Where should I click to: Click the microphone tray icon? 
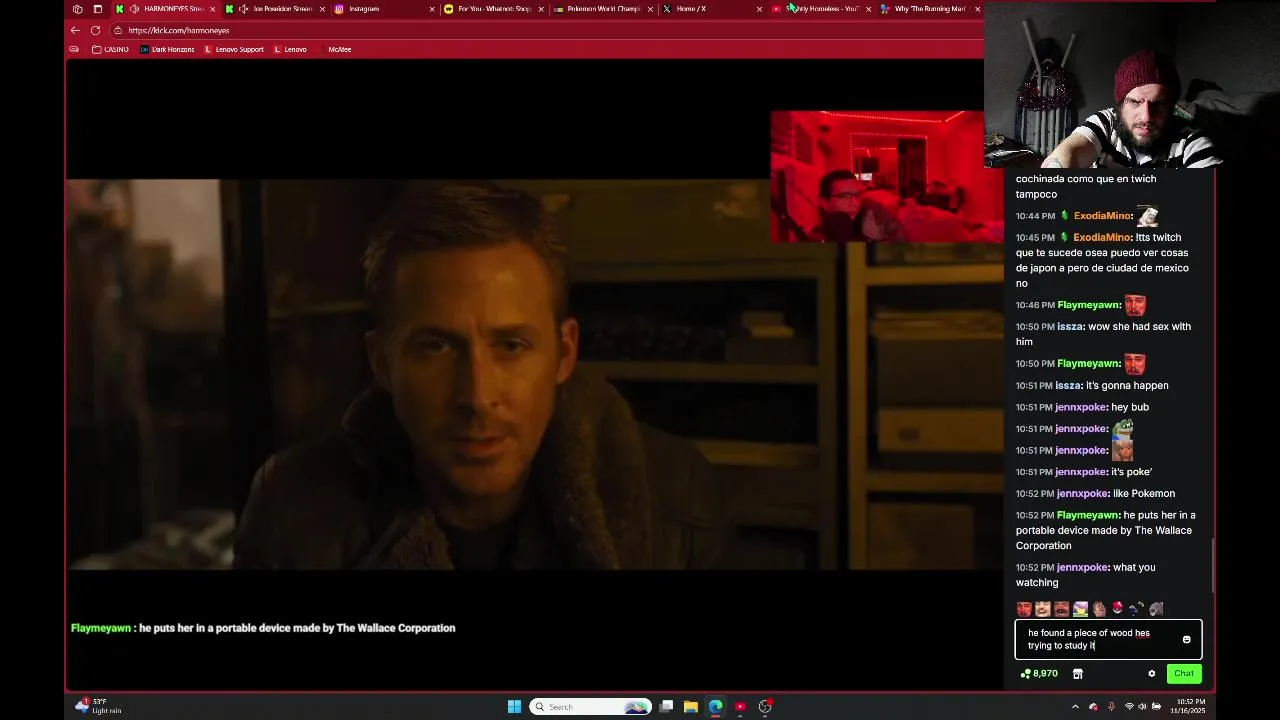click(x=1110, y=707)
